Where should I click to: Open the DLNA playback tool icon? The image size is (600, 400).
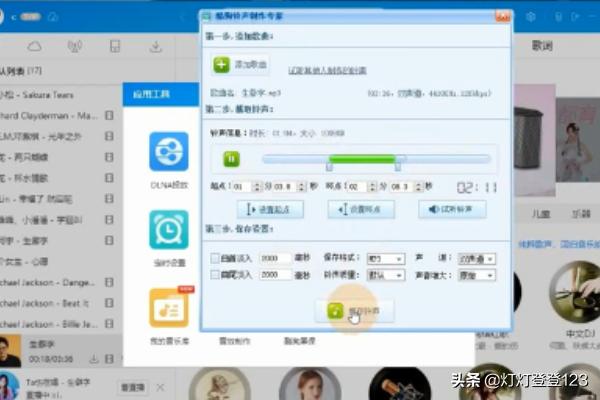point(168,153)
